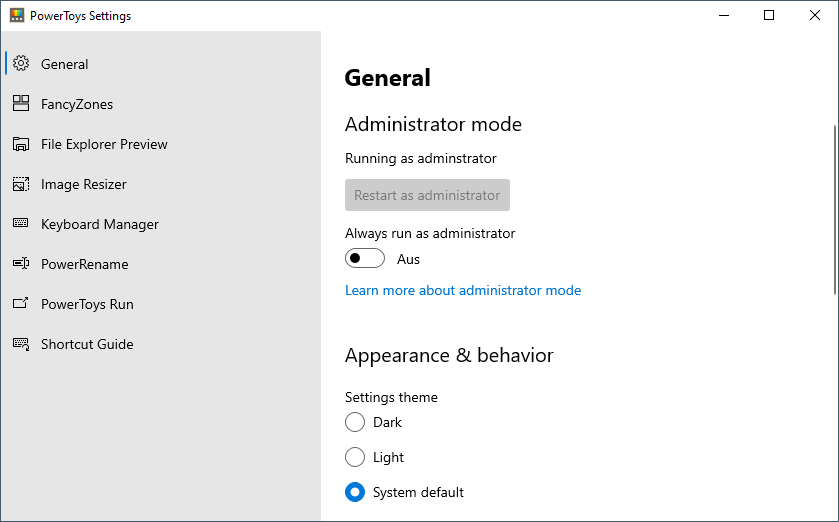Click the PowerToys Run launcher icon
Screen dimensions: 839x522
tap(21, 304)
